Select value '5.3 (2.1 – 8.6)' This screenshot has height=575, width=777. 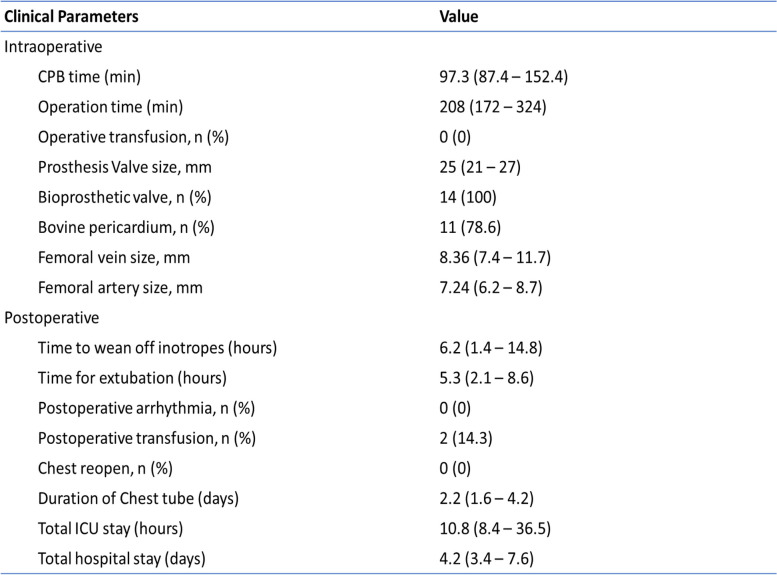(487, 378)
